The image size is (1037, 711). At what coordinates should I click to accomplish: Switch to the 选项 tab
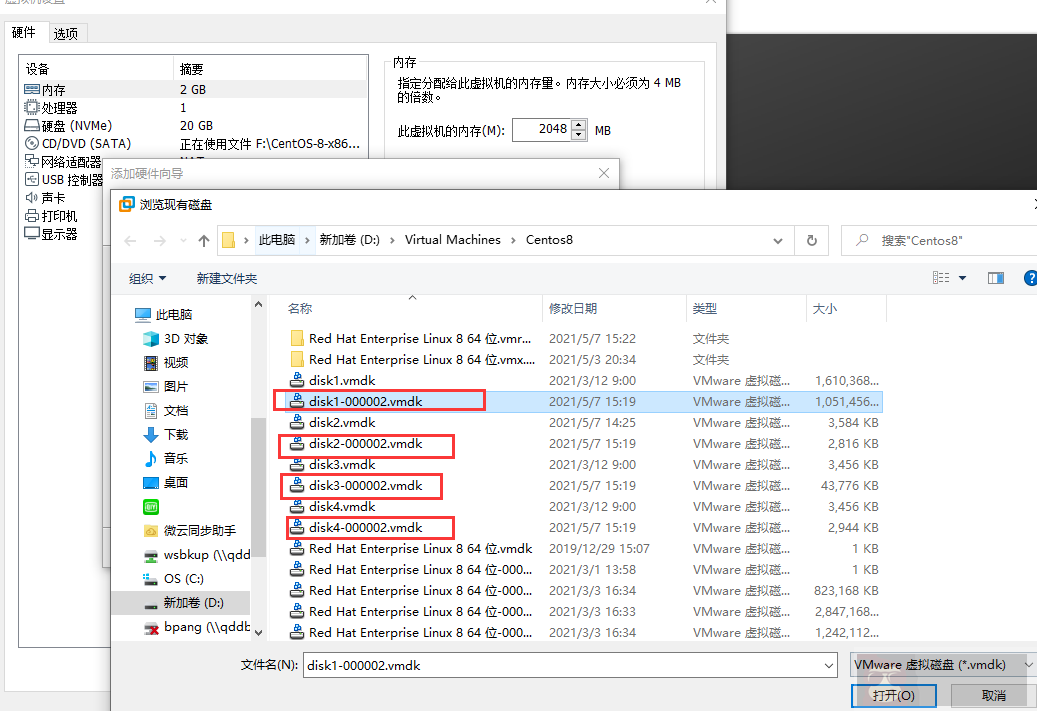click(67, 32)
